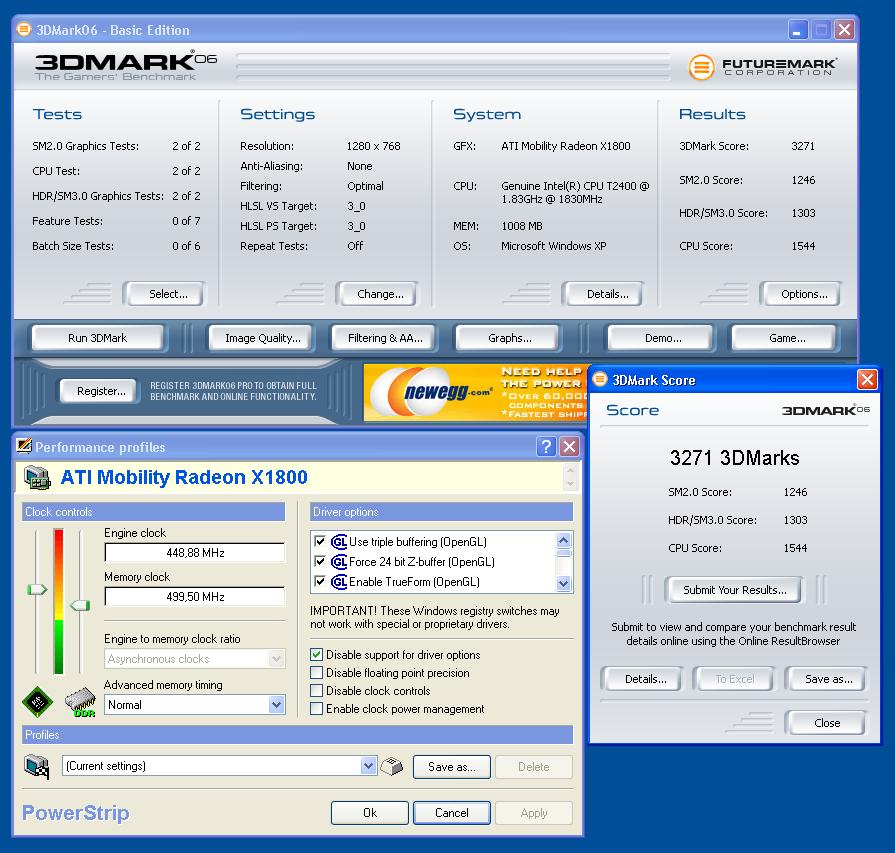Toggle Force 24 bit Z-buffer (OpenGL) checkbox
895x853 pixels.
[x=320, y=561]
